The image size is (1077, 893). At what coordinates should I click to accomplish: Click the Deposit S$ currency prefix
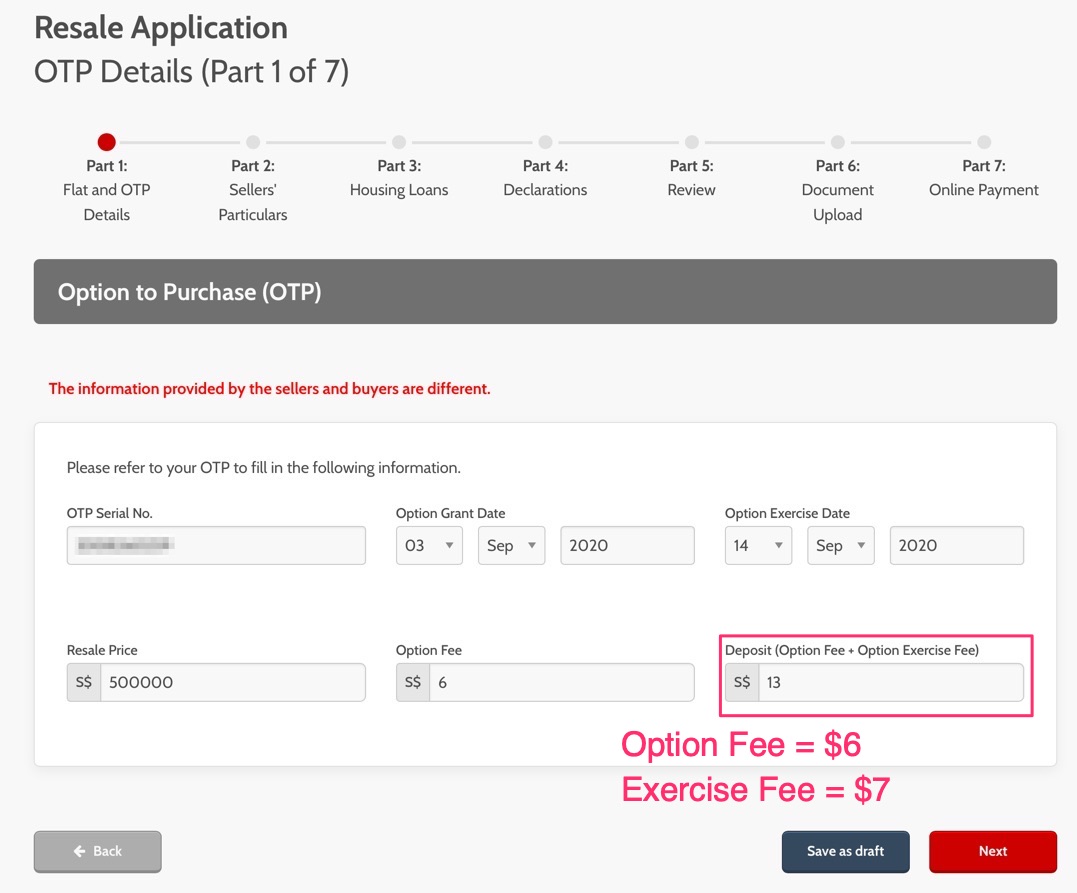pyautogui.click(x=742, y=682)
